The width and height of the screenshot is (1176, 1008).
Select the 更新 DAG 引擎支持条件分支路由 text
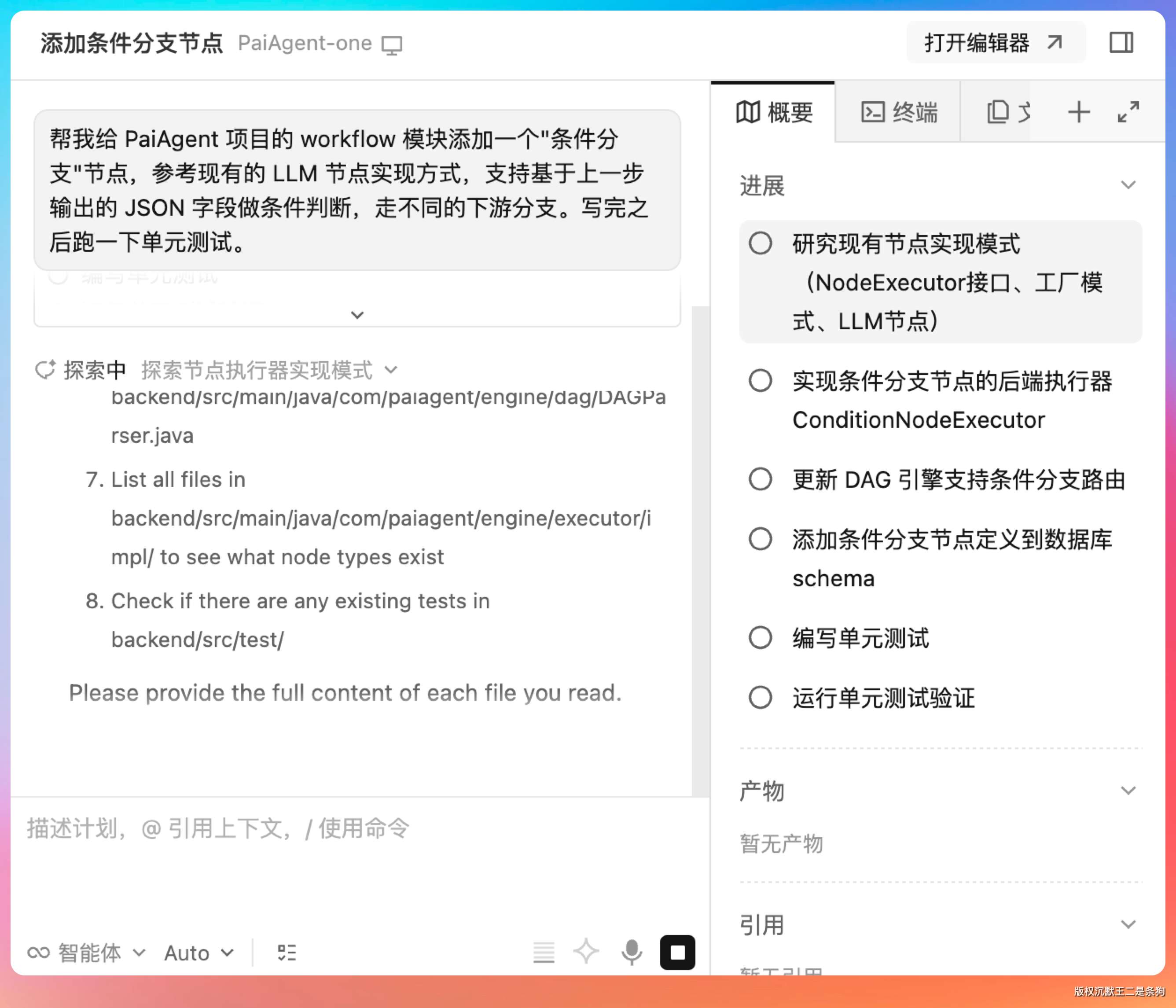959,480
